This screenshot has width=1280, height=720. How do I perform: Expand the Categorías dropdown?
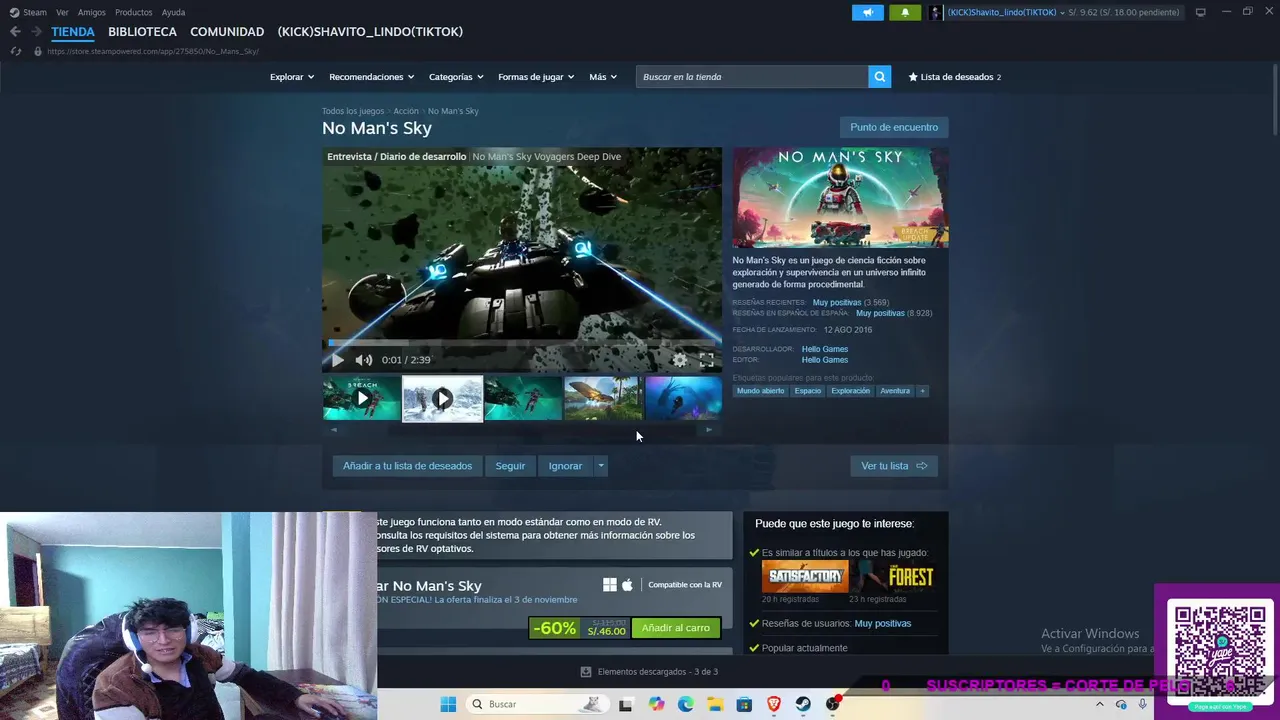(456, 77)
